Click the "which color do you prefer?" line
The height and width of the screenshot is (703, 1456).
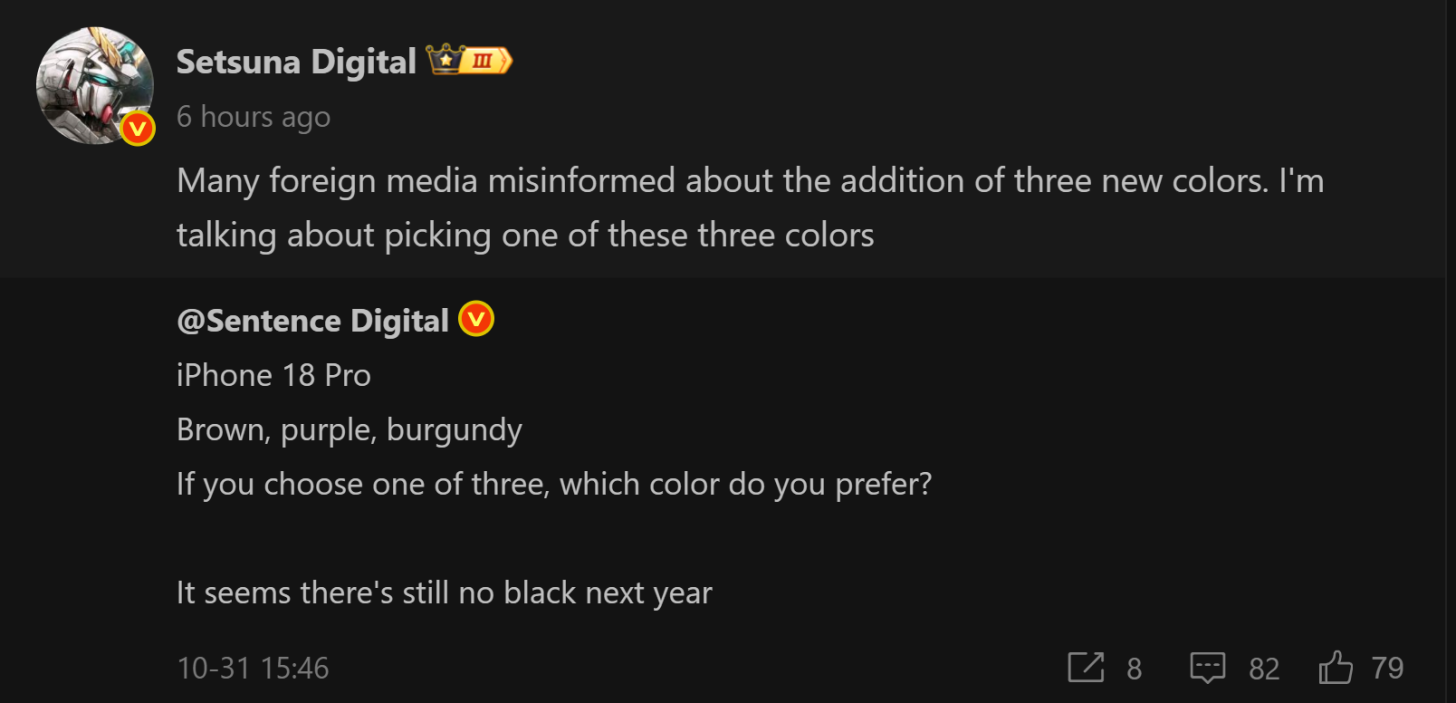coord(554,485)
